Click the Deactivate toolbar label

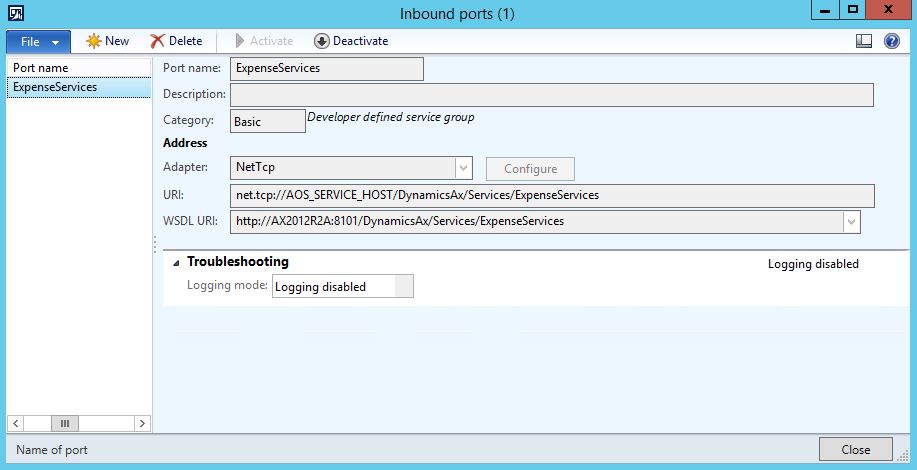360,41
